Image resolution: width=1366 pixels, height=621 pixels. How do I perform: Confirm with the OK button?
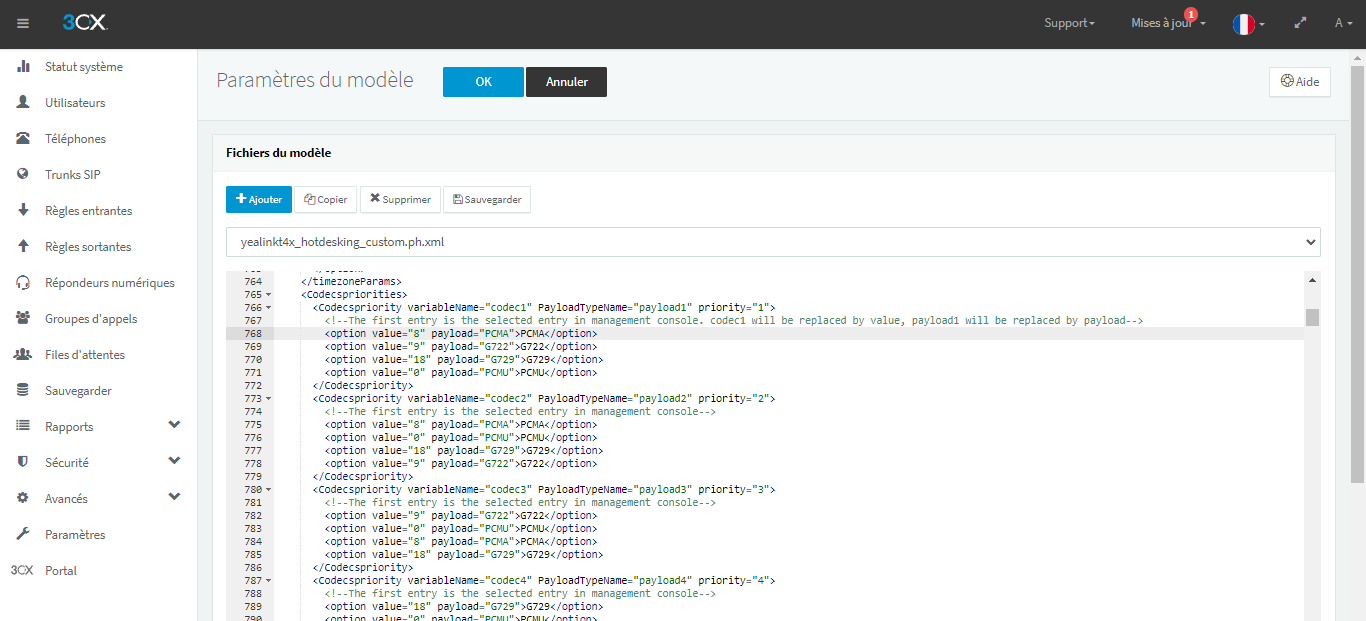(483, 82)
